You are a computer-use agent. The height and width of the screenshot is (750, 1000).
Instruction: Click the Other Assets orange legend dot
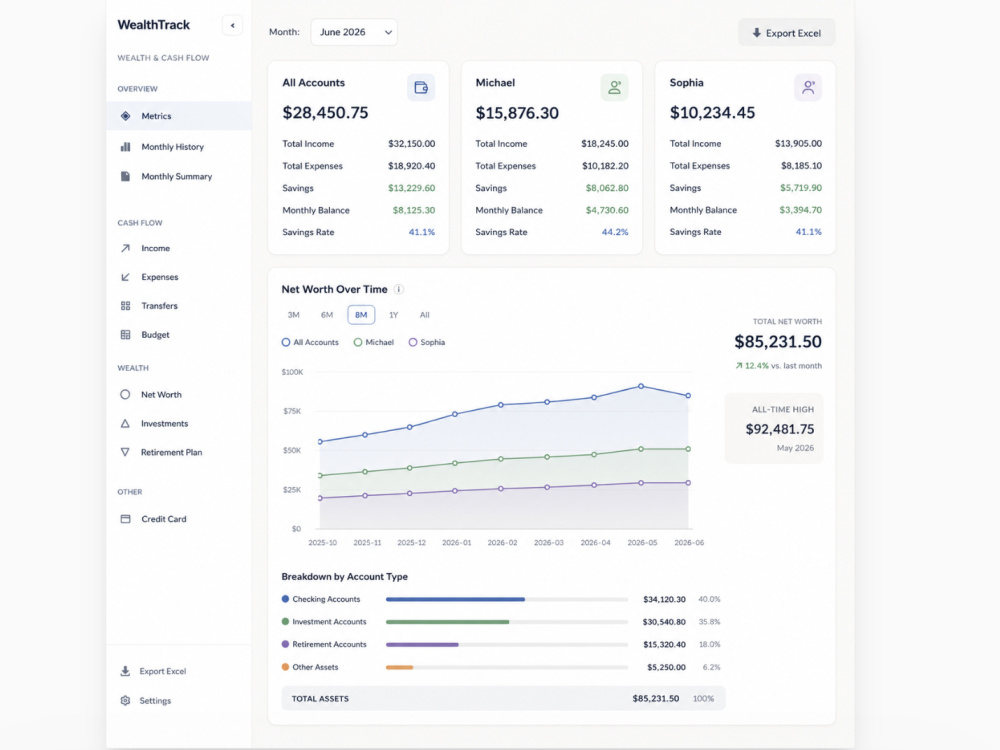[285, 667]
